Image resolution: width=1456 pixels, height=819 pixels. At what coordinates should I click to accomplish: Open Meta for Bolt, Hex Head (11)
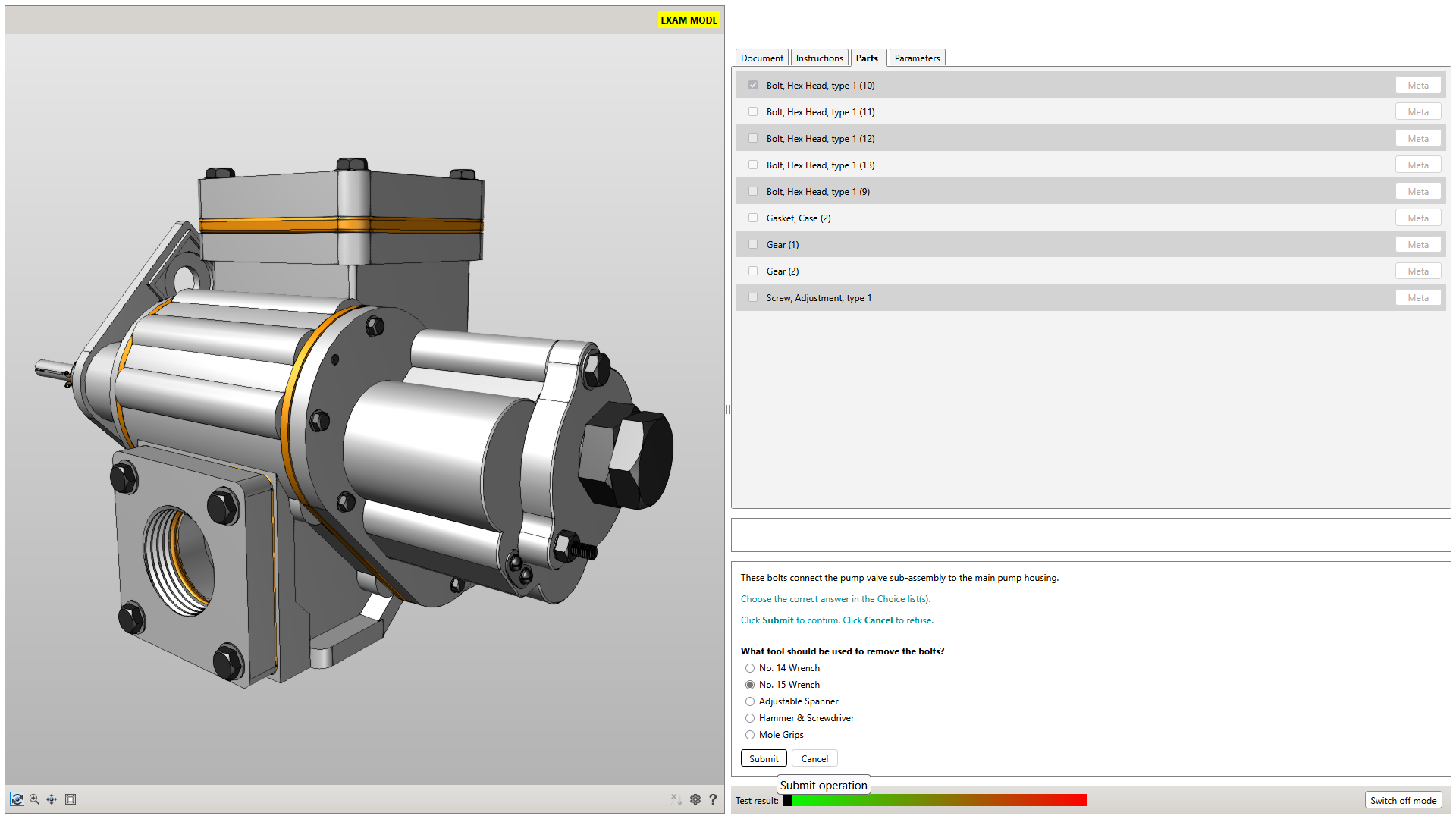(1417, 112)
